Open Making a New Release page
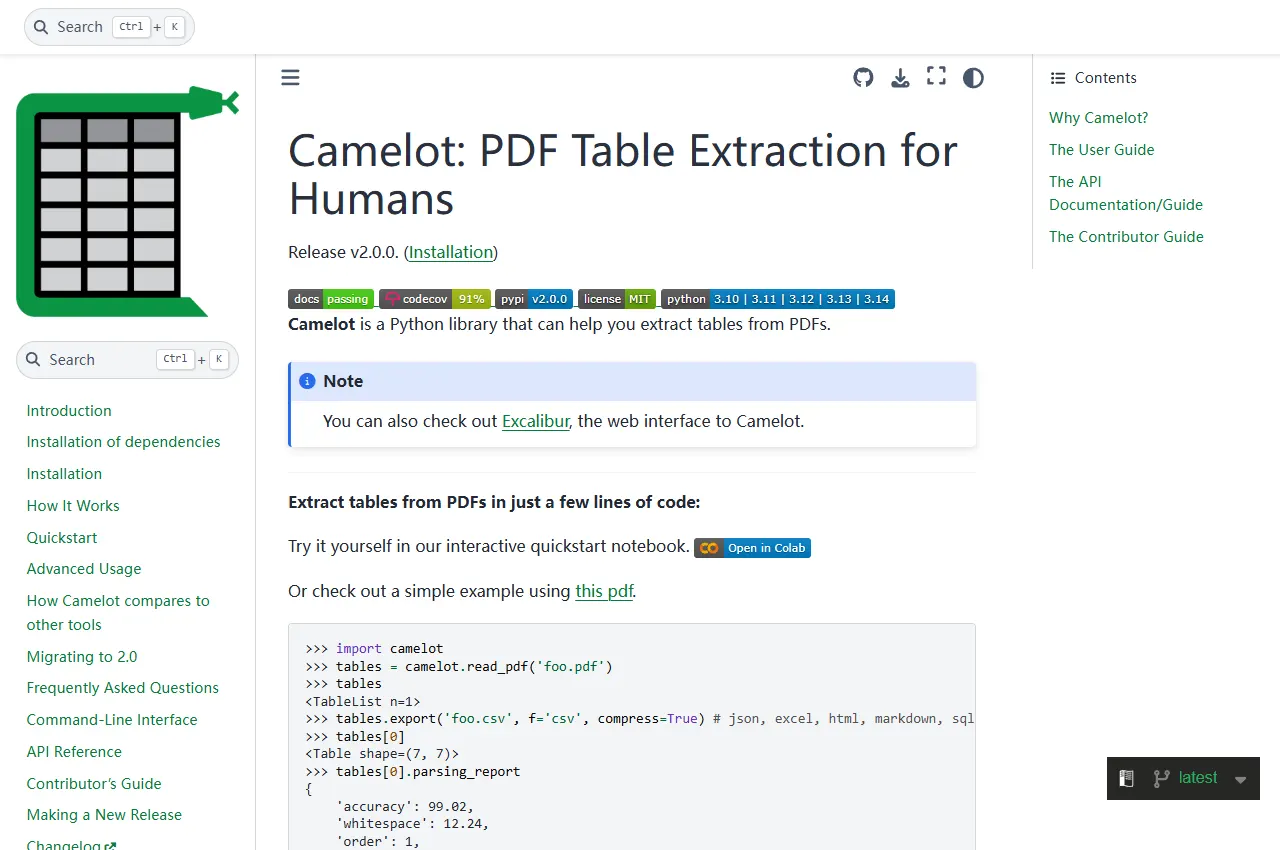The width and height of the screenshot is (1280, 850). click(x=104, y=815)
